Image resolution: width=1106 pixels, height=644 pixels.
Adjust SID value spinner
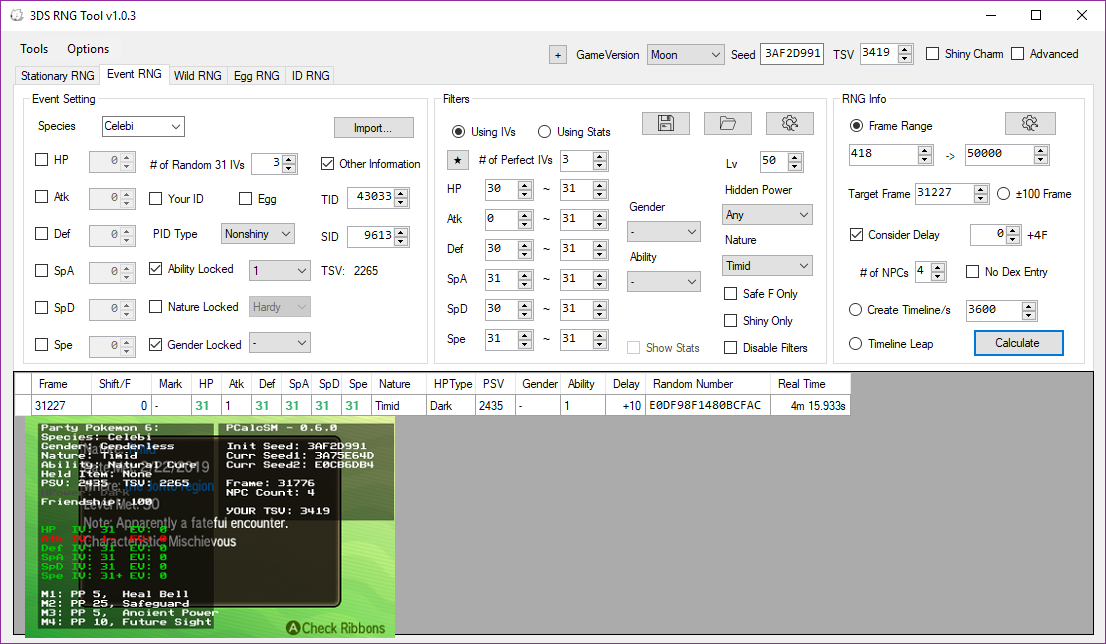click(x=401, y=236)
